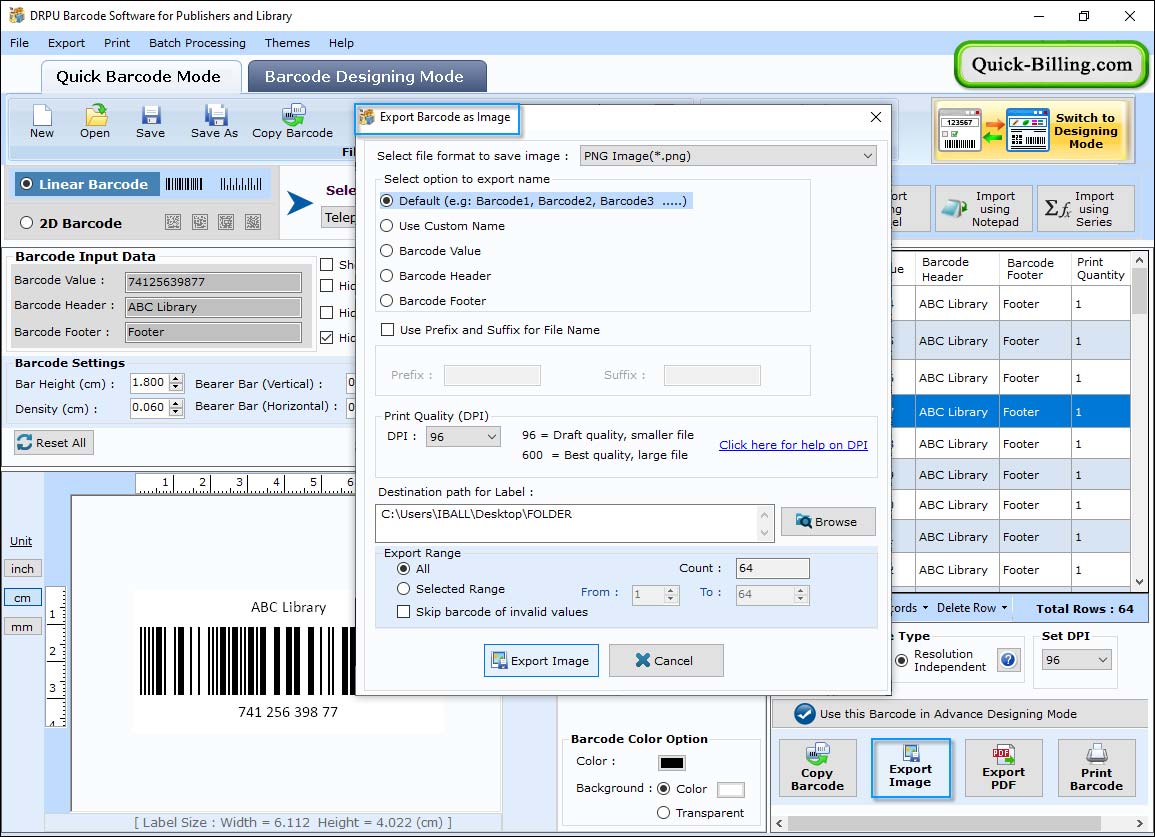Select the first 2D barcode sample icon
This screenshot has height=837, width=1155.
(173, 222)
